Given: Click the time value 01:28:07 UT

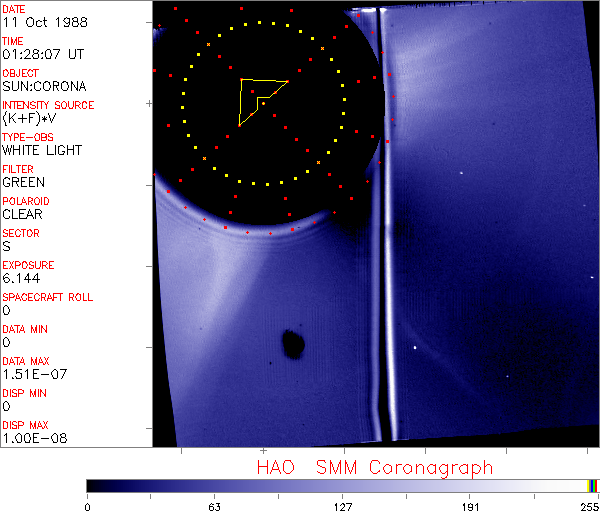Looking at the screenshot, I should pyautogui.click(x=42, y=55).
